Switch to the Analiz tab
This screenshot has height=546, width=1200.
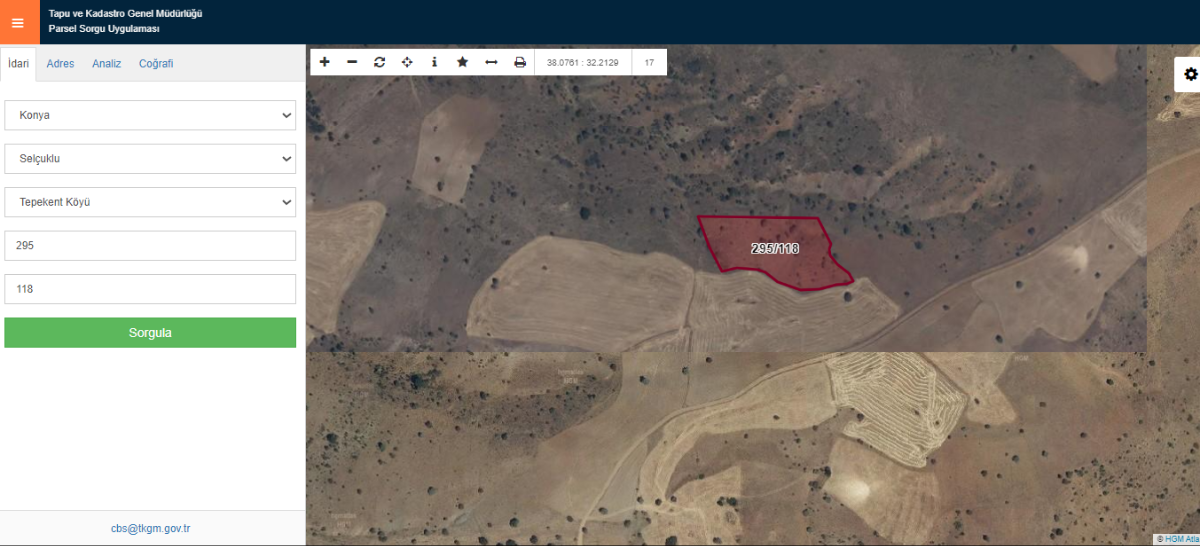click(107, 63)
